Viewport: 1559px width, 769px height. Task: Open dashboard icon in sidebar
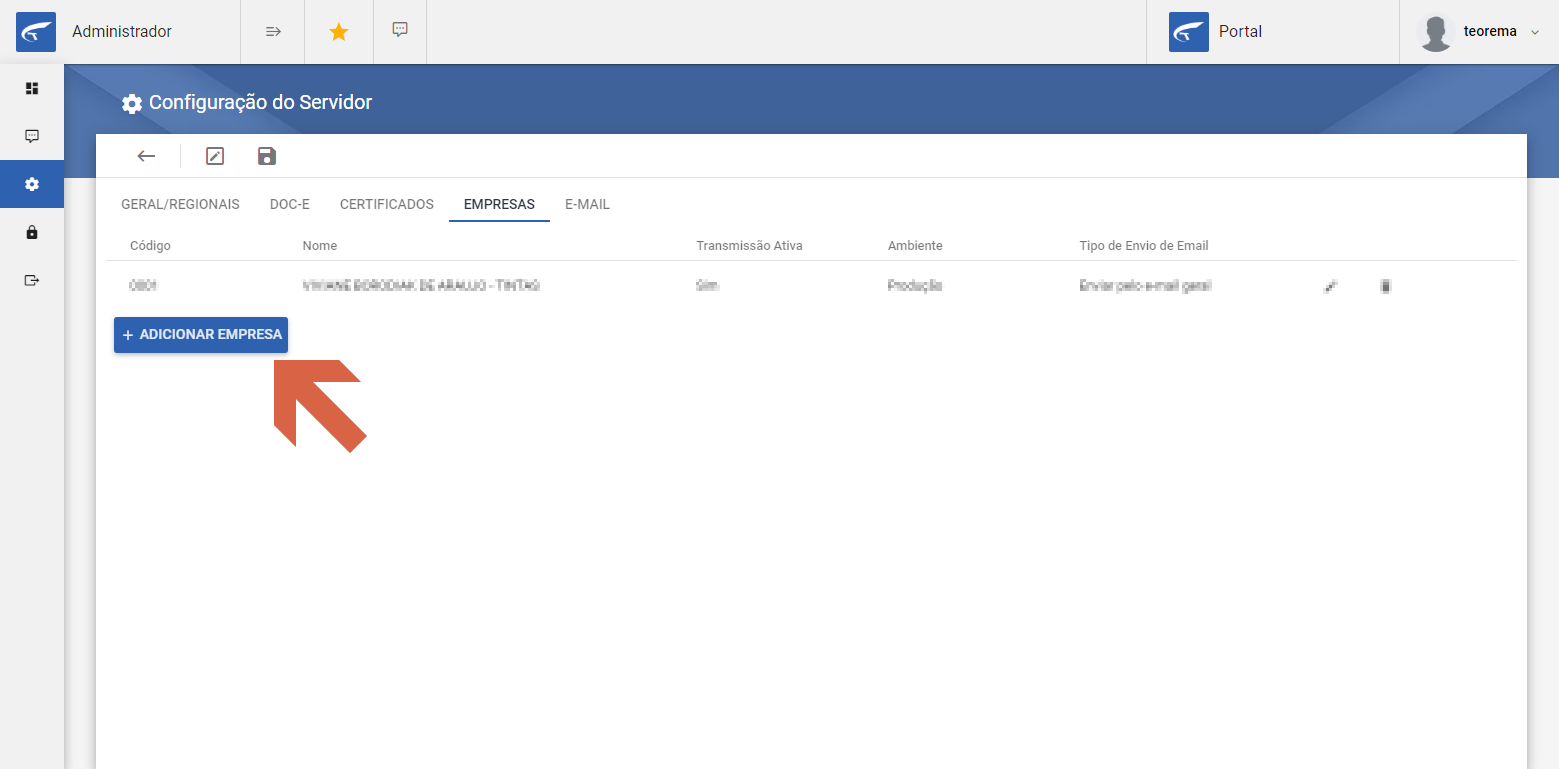point(32,88)
